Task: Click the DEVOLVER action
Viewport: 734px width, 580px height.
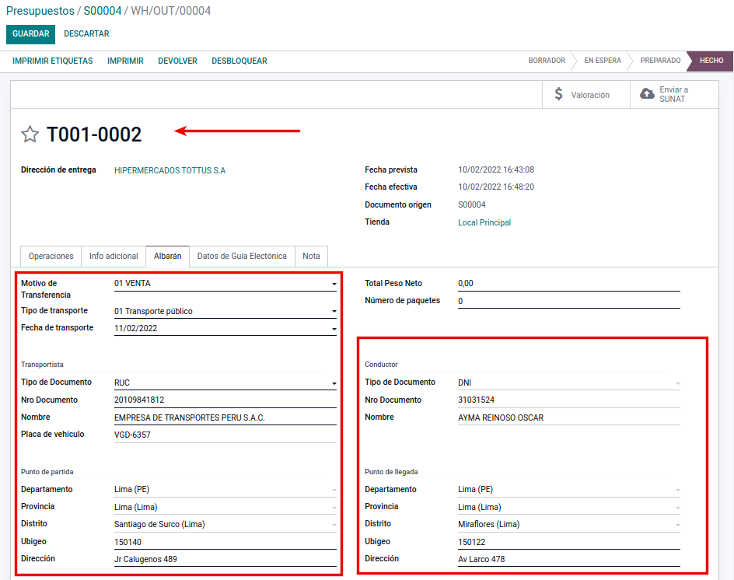Action: [177, 61]
